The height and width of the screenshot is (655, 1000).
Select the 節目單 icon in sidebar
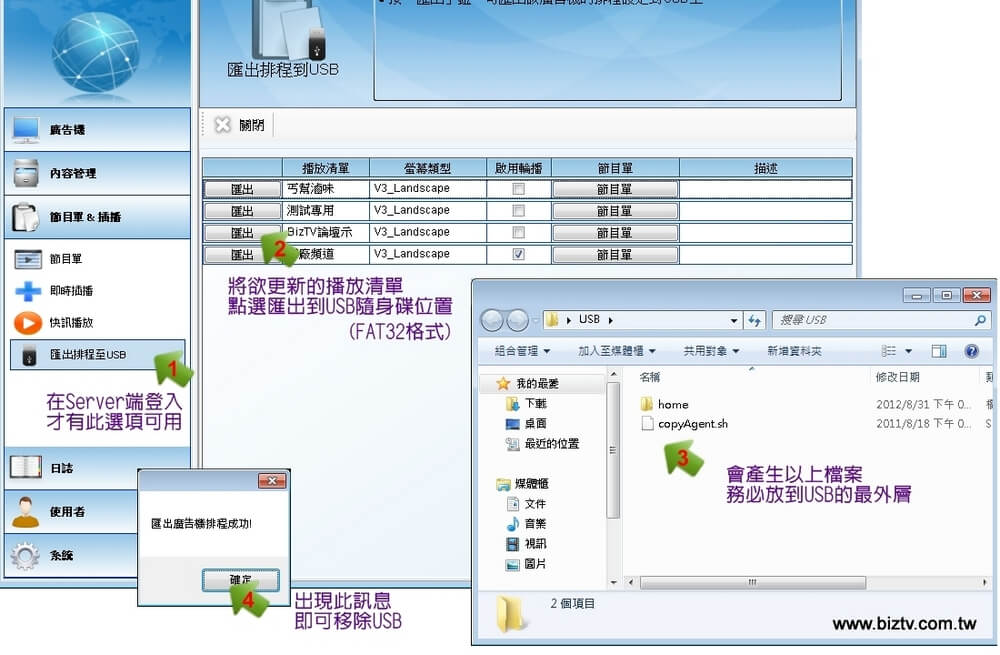click(x=27, y=259)
